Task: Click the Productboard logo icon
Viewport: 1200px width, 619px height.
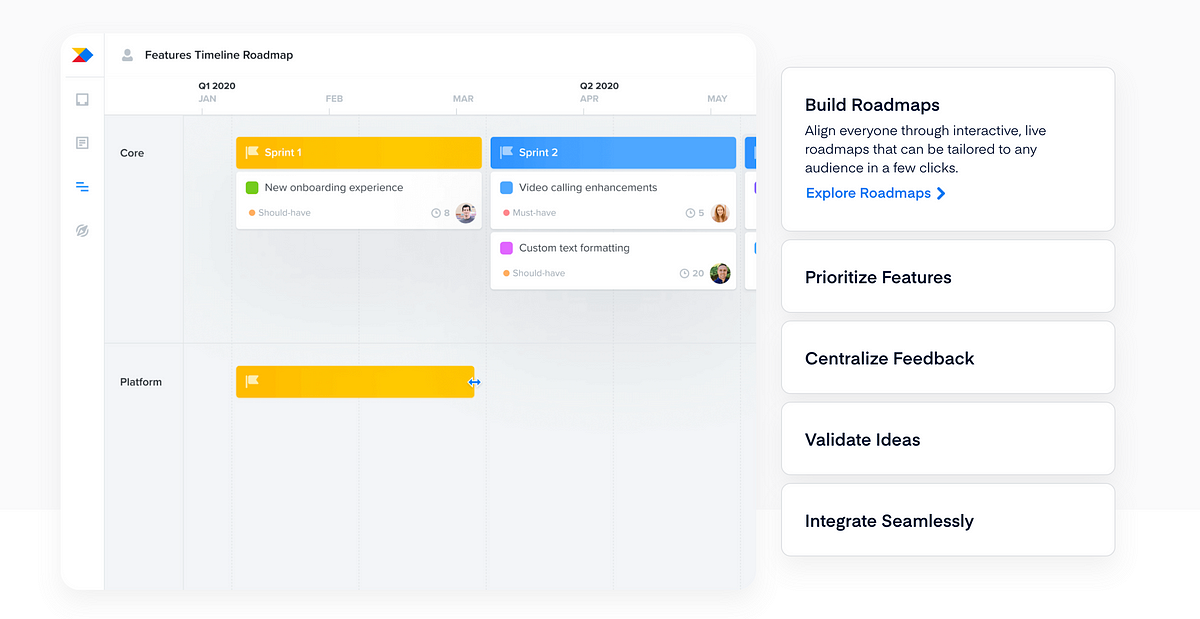Action: 82,55
